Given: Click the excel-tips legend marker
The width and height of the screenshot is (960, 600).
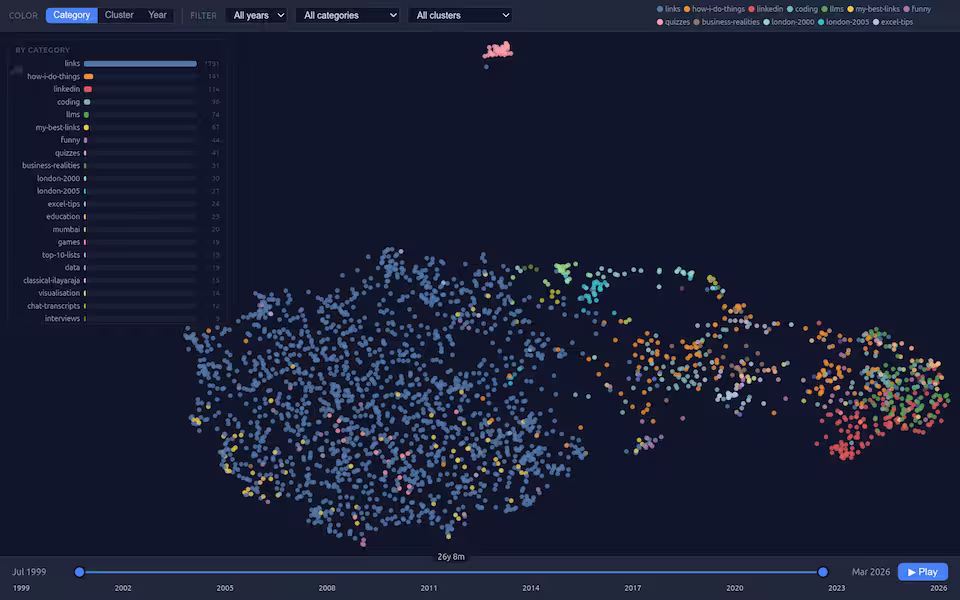Looking at the screenshot, I should (x=877, y=22).
